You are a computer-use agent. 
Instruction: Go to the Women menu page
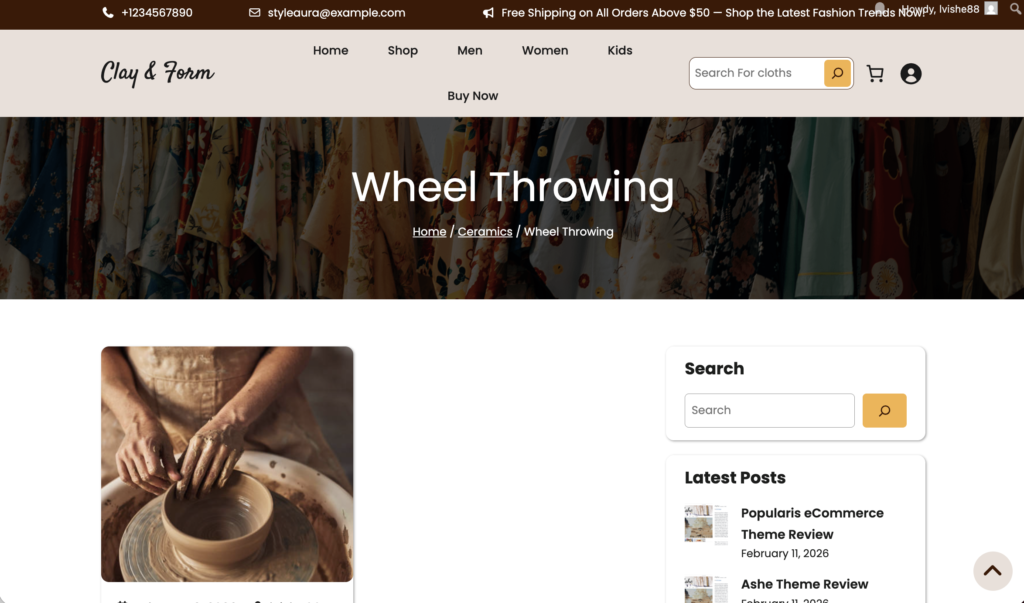pyautogui.click(x=545, y=50)
